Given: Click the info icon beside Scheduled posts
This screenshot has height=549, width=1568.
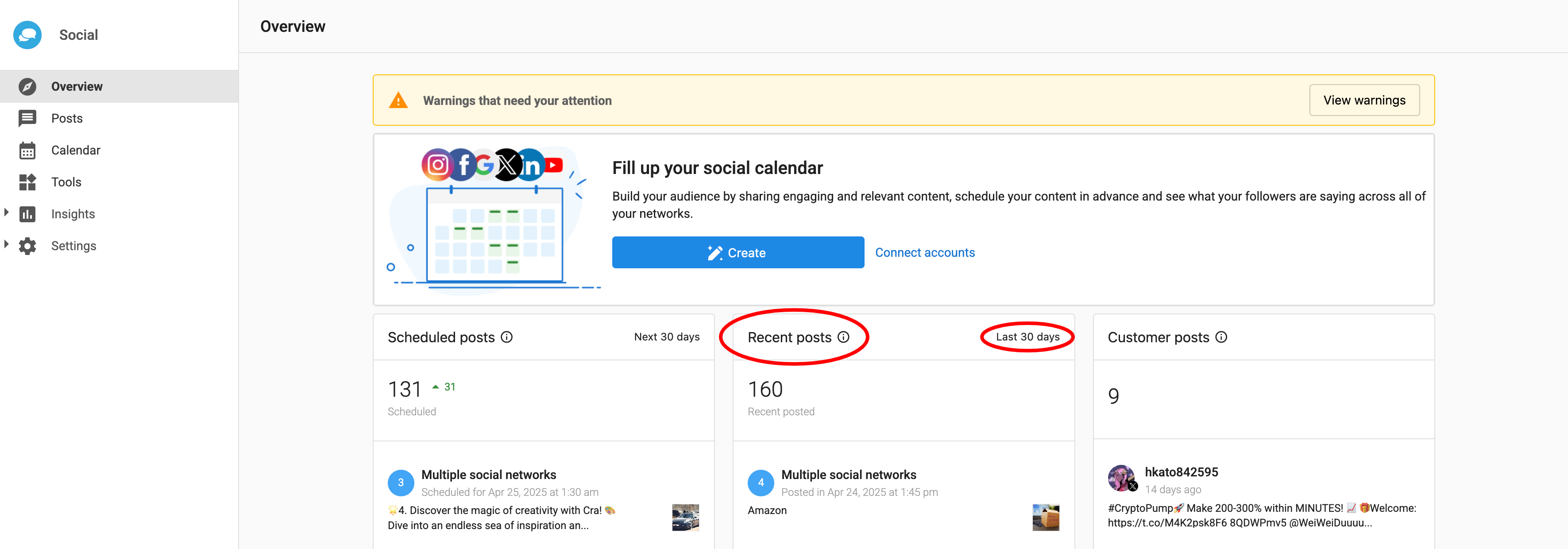Looking at the screenshot, I should [506, 337].
